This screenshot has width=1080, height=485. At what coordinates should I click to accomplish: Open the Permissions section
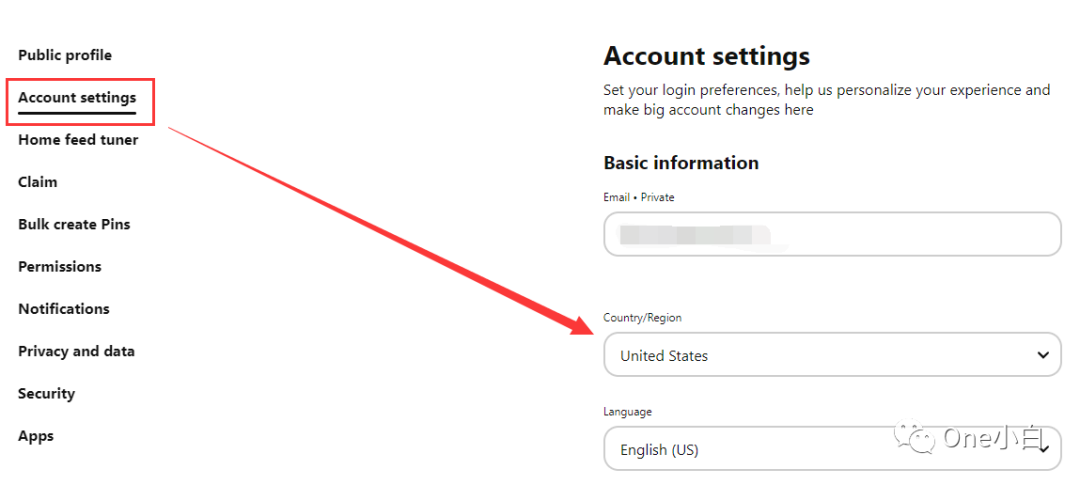60,267
